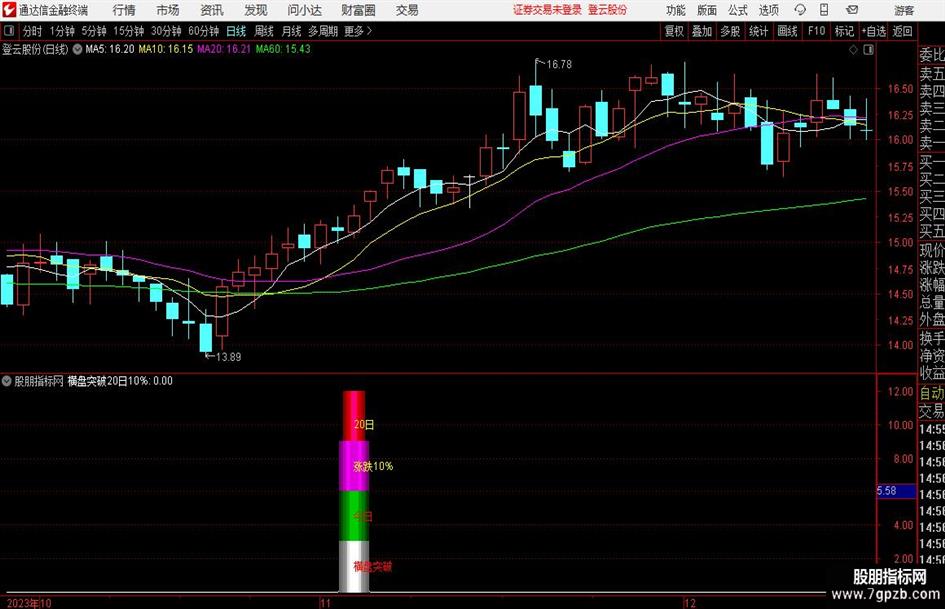Open the mail envelope icon

tap(852, 10)
